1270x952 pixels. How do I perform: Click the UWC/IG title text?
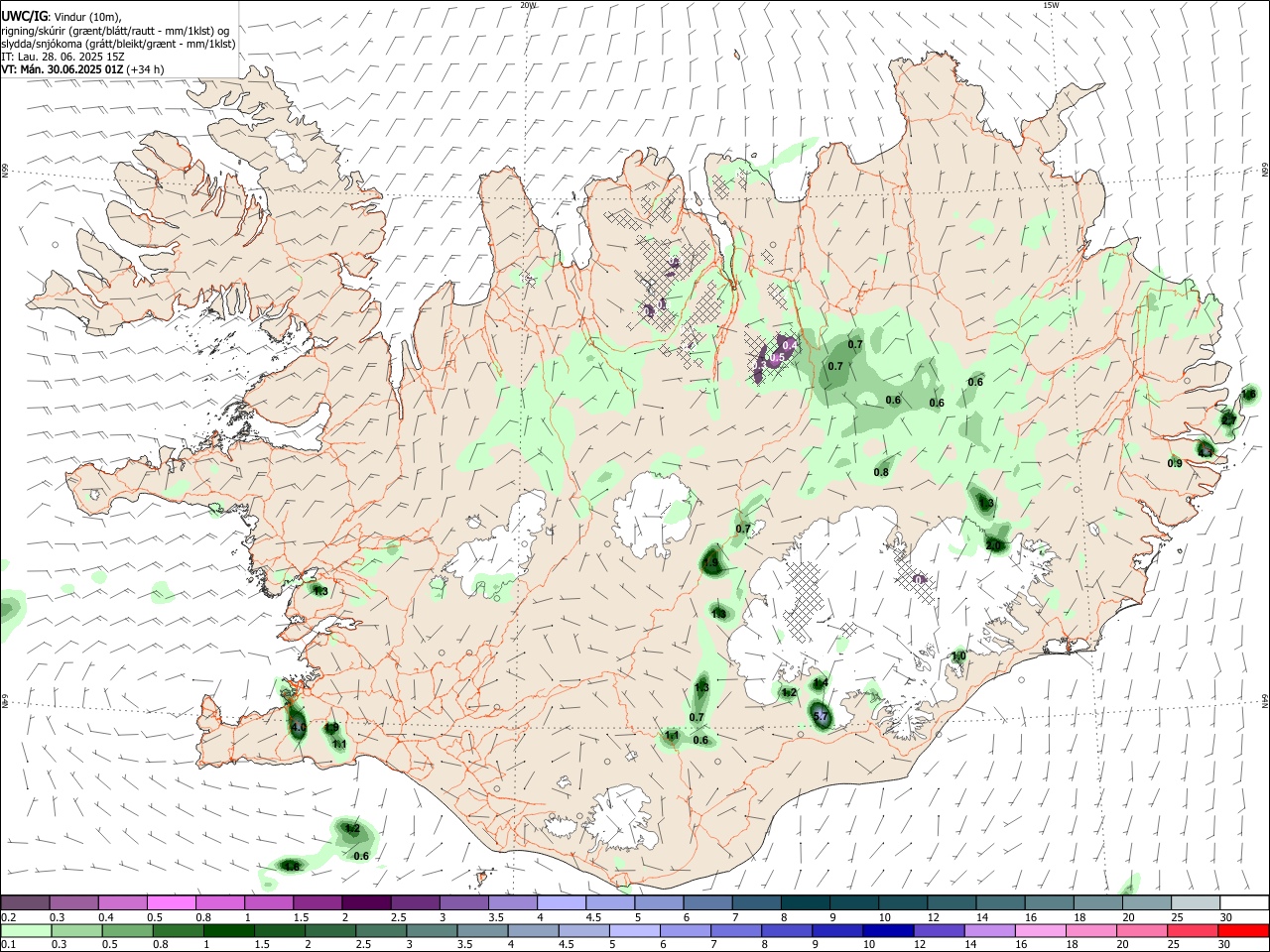pyautogui.click(x=23, y=16)
